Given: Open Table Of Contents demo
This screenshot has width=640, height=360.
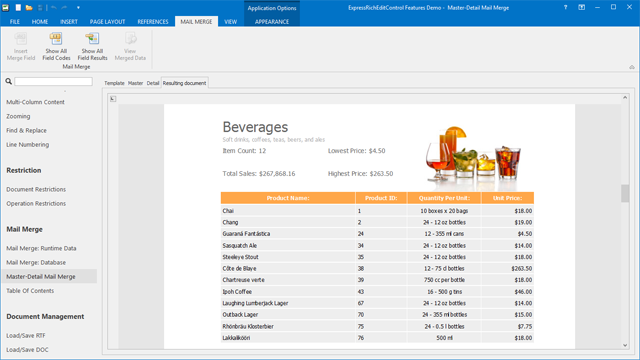Looking at the screenshot, I should coord(30,291).
